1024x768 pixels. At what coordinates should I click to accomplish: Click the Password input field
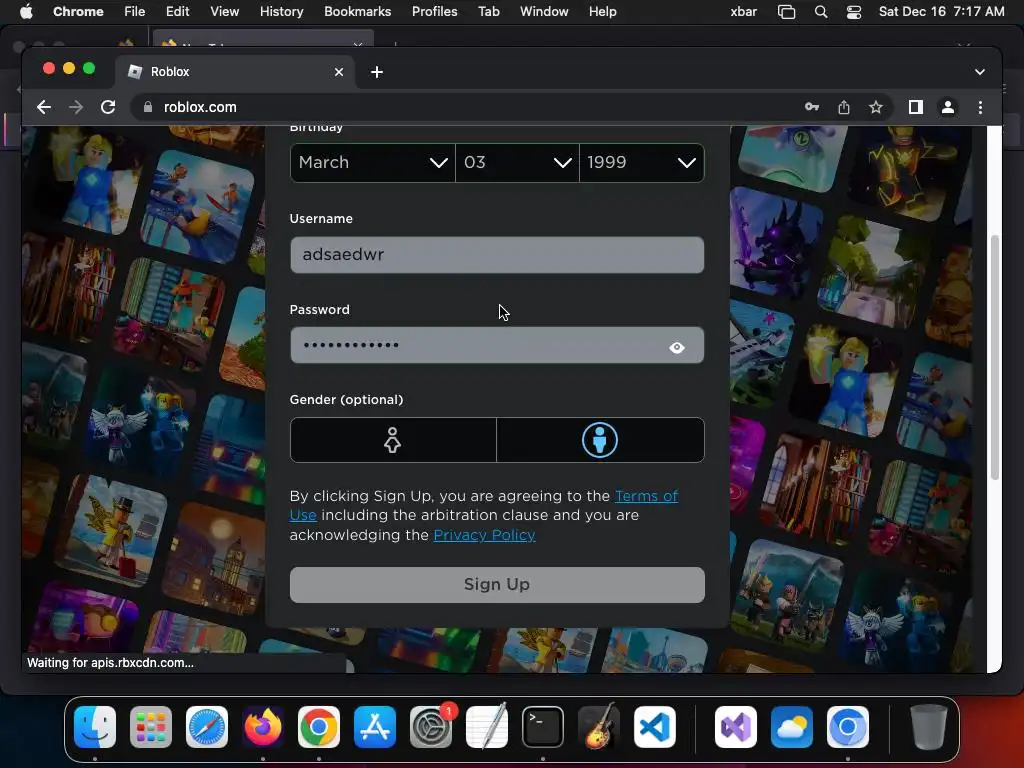coord(497,345)
